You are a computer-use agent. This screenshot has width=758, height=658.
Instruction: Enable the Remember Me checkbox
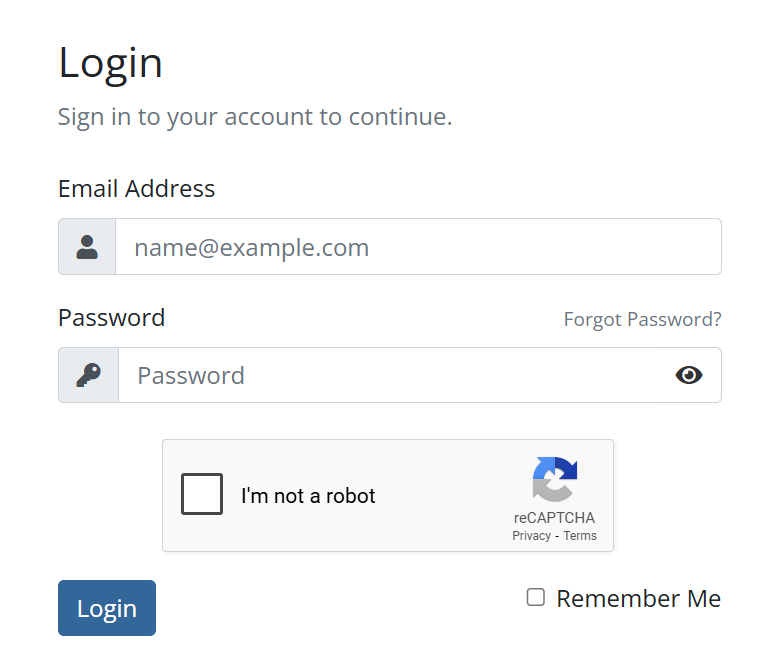[536, 597]
